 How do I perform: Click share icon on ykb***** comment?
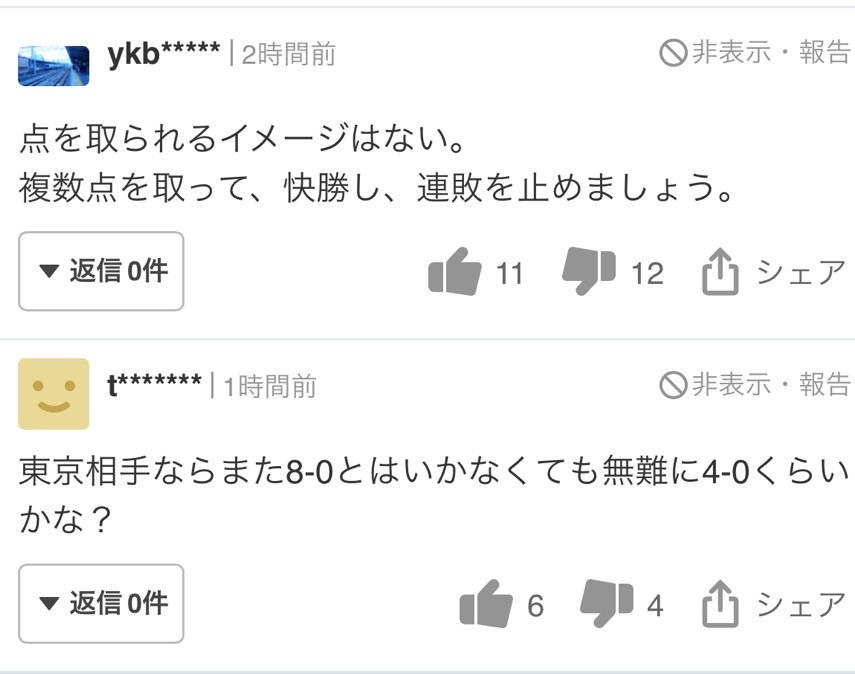point(721,272)
